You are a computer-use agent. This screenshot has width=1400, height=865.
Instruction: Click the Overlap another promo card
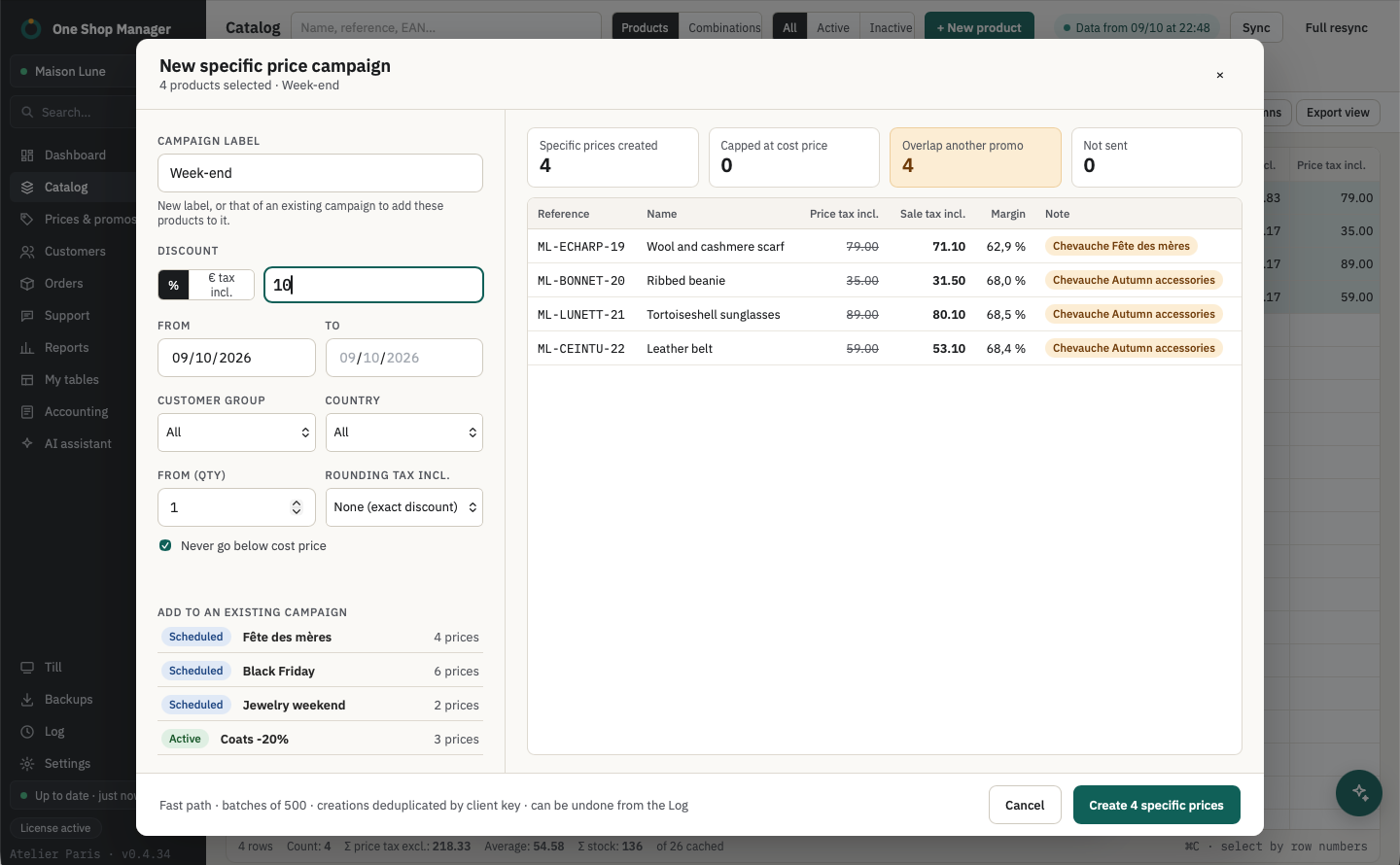(975, 157)
